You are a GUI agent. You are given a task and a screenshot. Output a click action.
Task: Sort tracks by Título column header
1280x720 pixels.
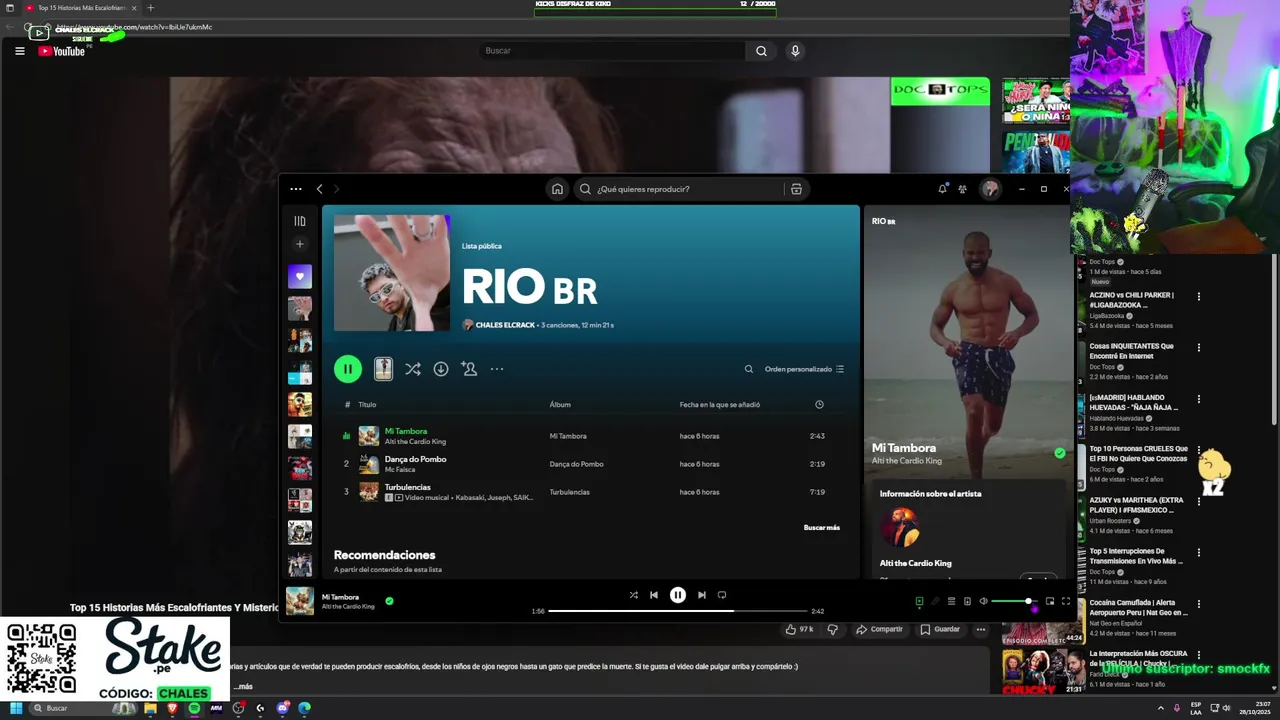(x=367, y=405)
